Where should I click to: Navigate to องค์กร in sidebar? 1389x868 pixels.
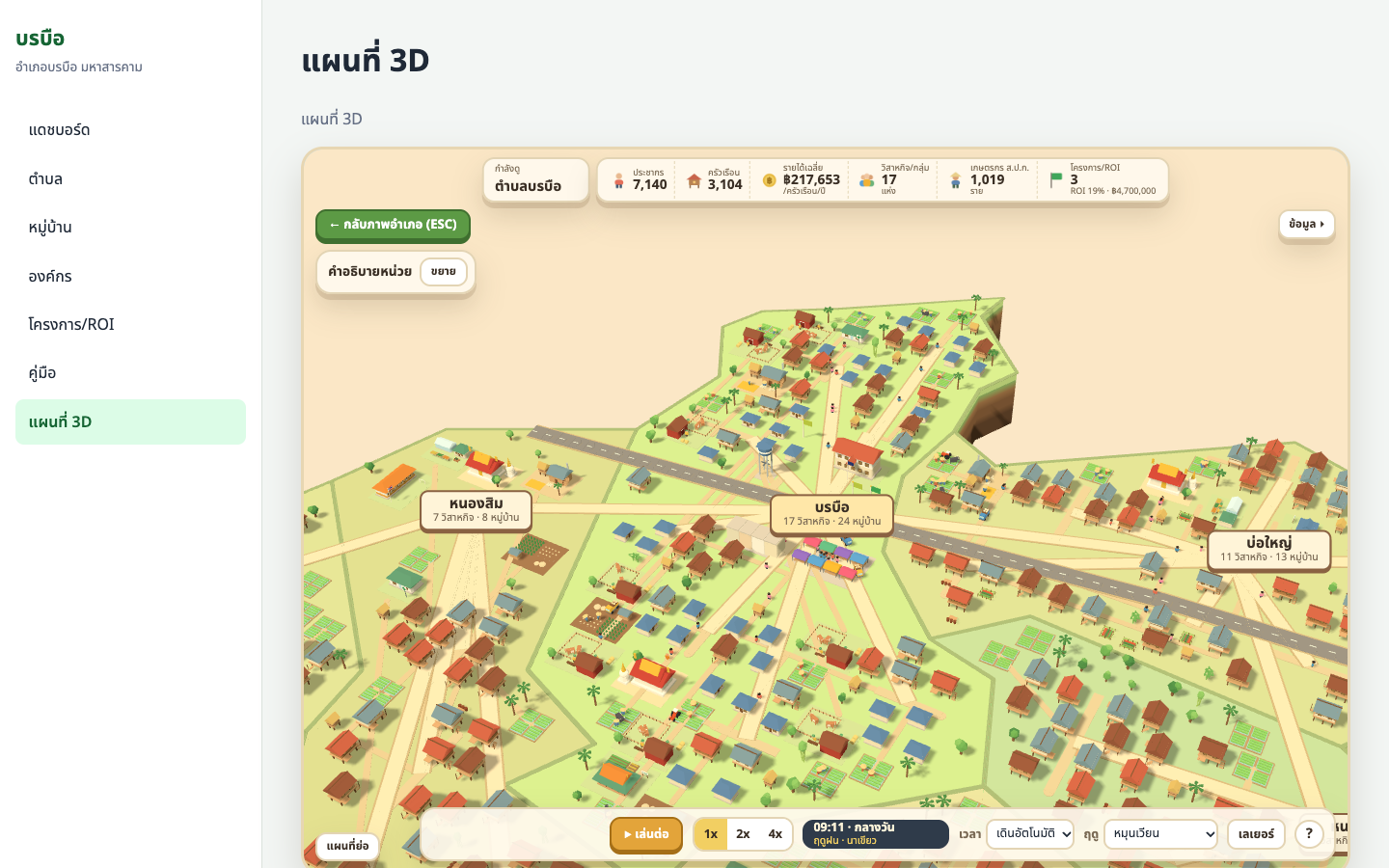[131, 276]
